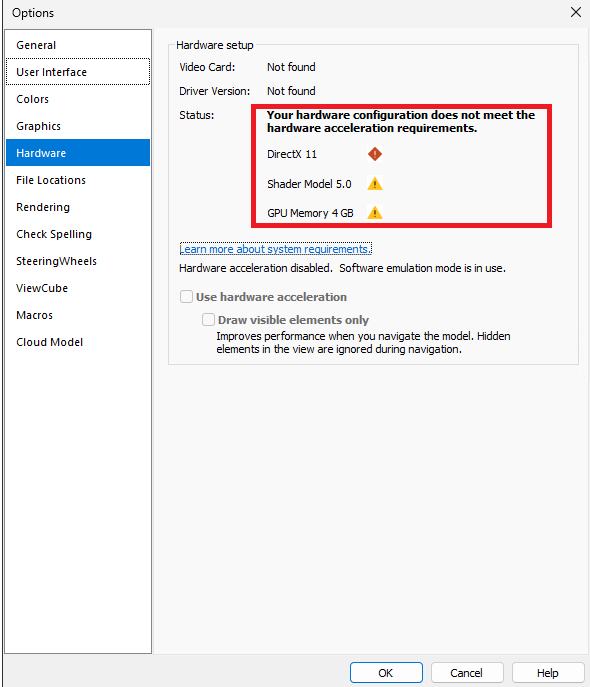Viewport: 590px width, 687px height.
Task: Click the 'Hardware setup' group title
Action: click(x=215, y=45)
